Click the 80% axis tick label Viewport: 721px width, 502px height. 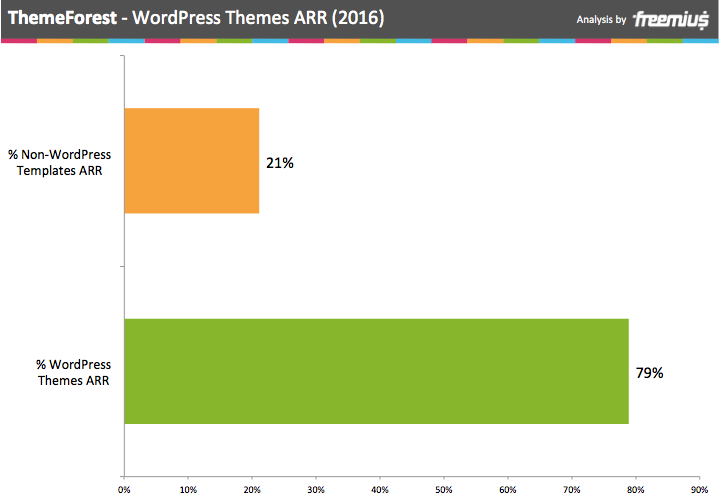(x=635, y=490)
